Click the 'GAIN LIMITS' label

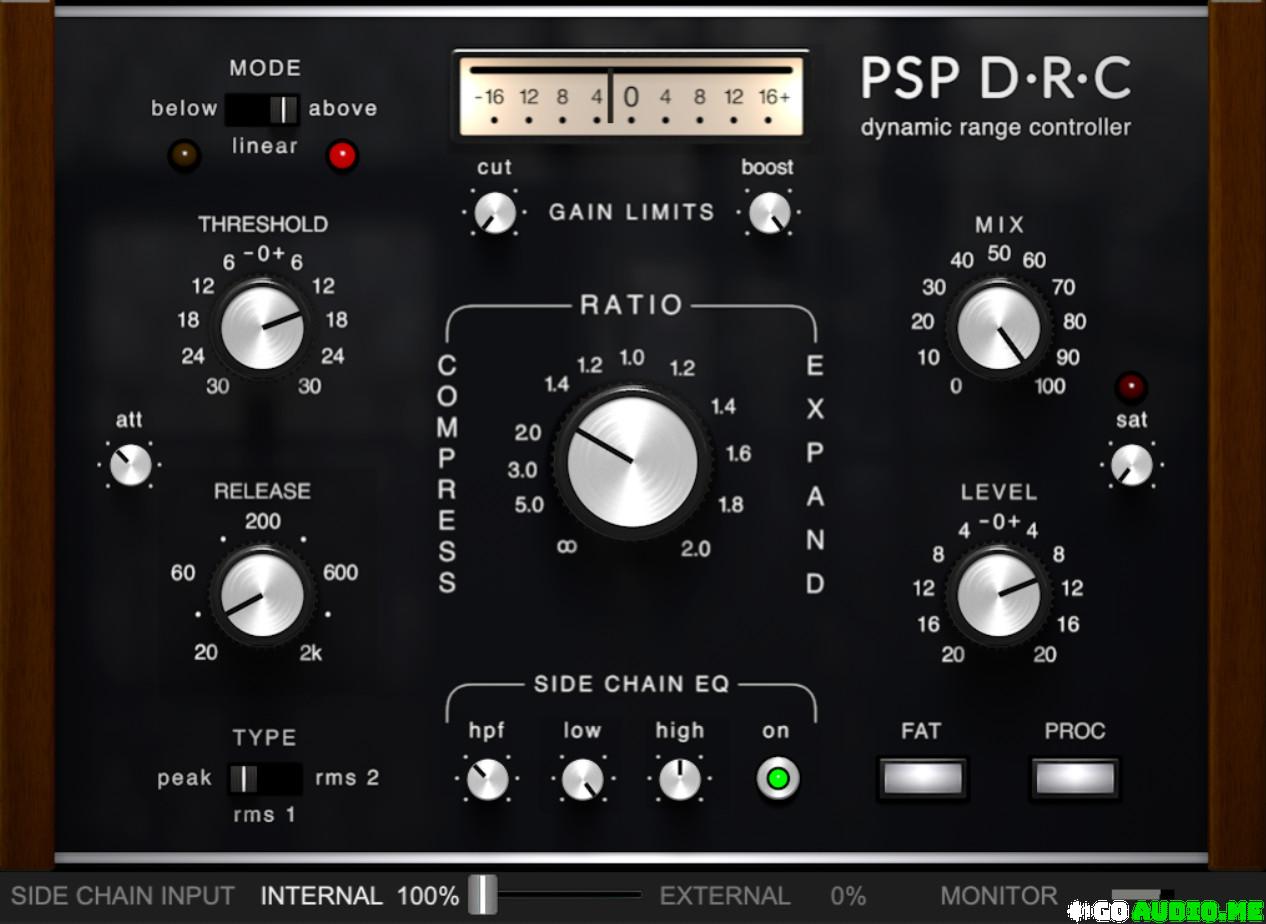632,212
